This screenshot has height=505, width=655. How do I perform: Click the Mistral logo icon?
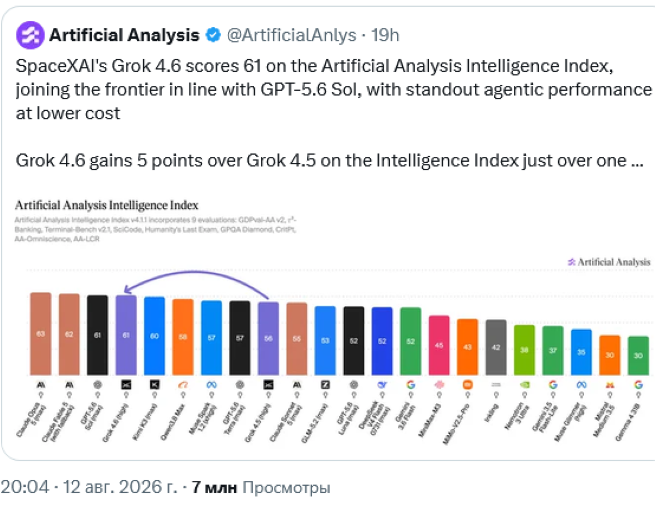click(x=610, y=385)
